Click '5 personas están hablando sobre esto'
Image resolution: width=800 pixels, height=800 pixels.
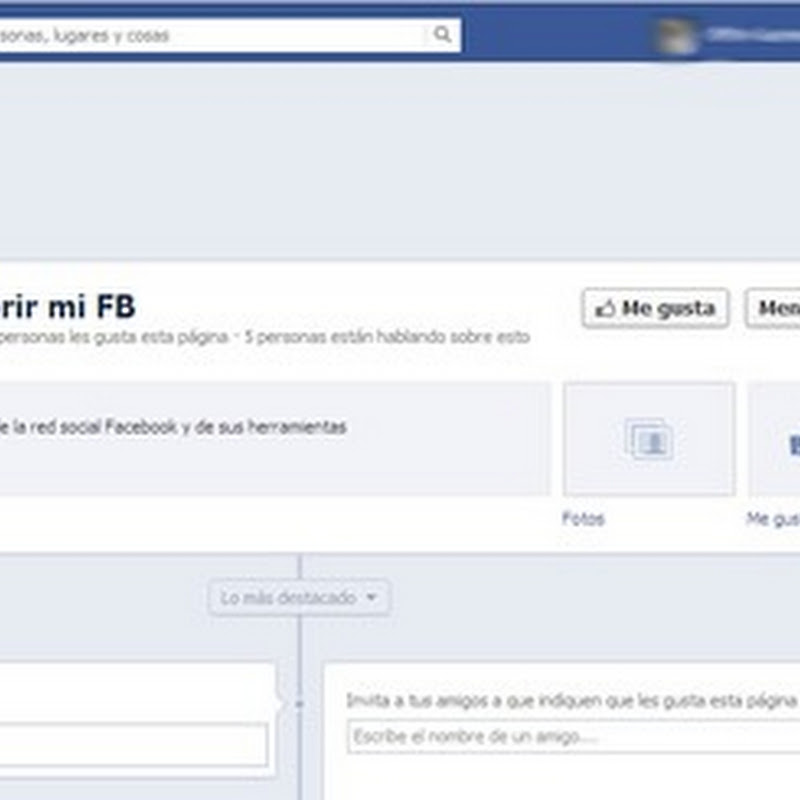click(x=387, y=337)
